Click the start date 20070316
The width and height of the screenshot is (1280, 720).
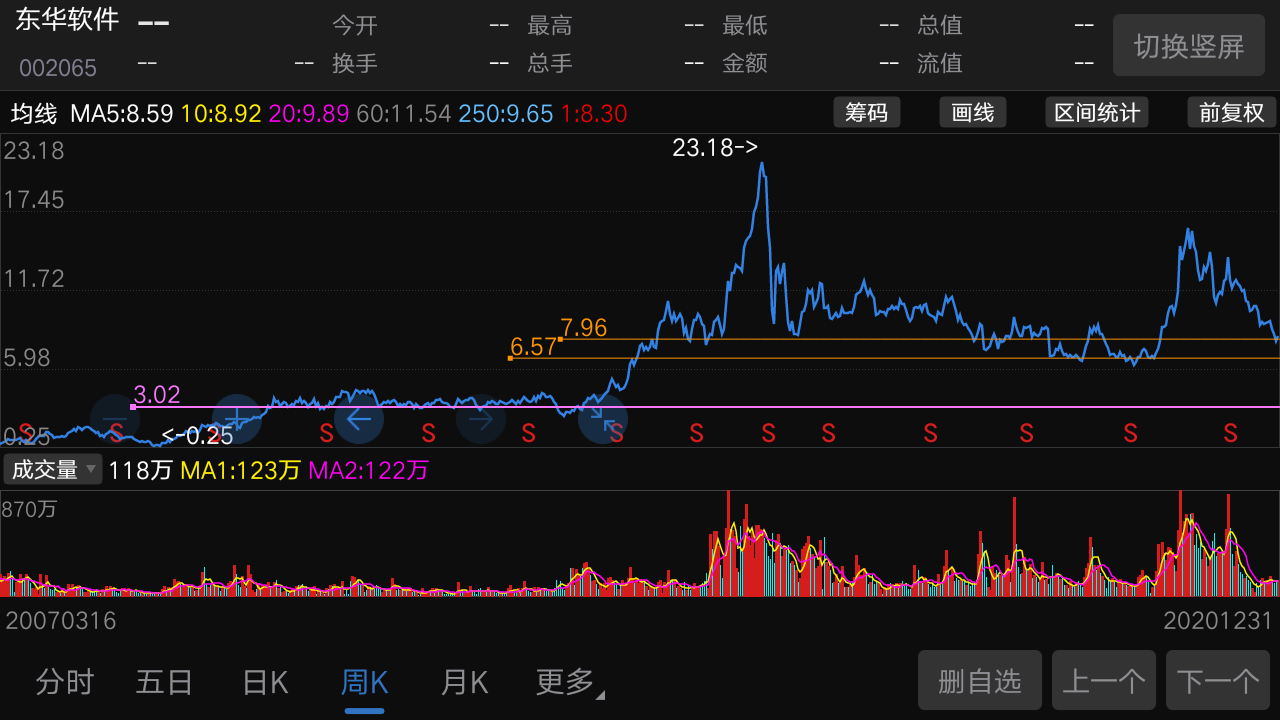(x=61, y=621)
